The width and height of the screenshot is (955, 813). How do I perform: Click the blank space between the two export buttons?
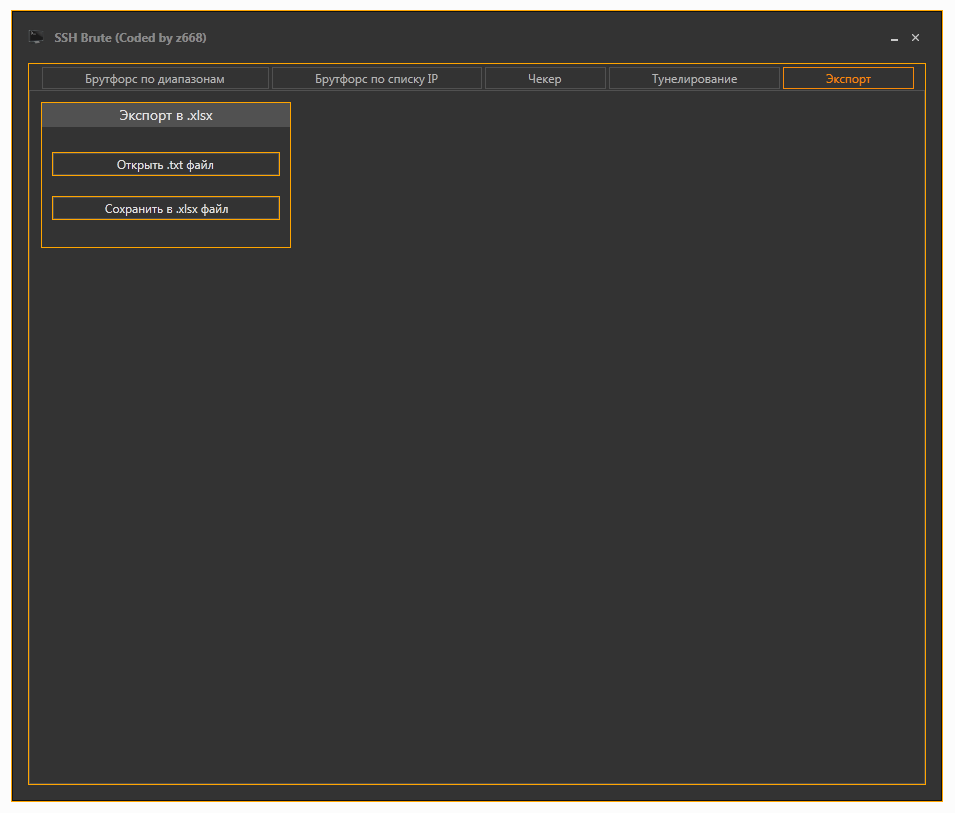click(x=166, y=186)
